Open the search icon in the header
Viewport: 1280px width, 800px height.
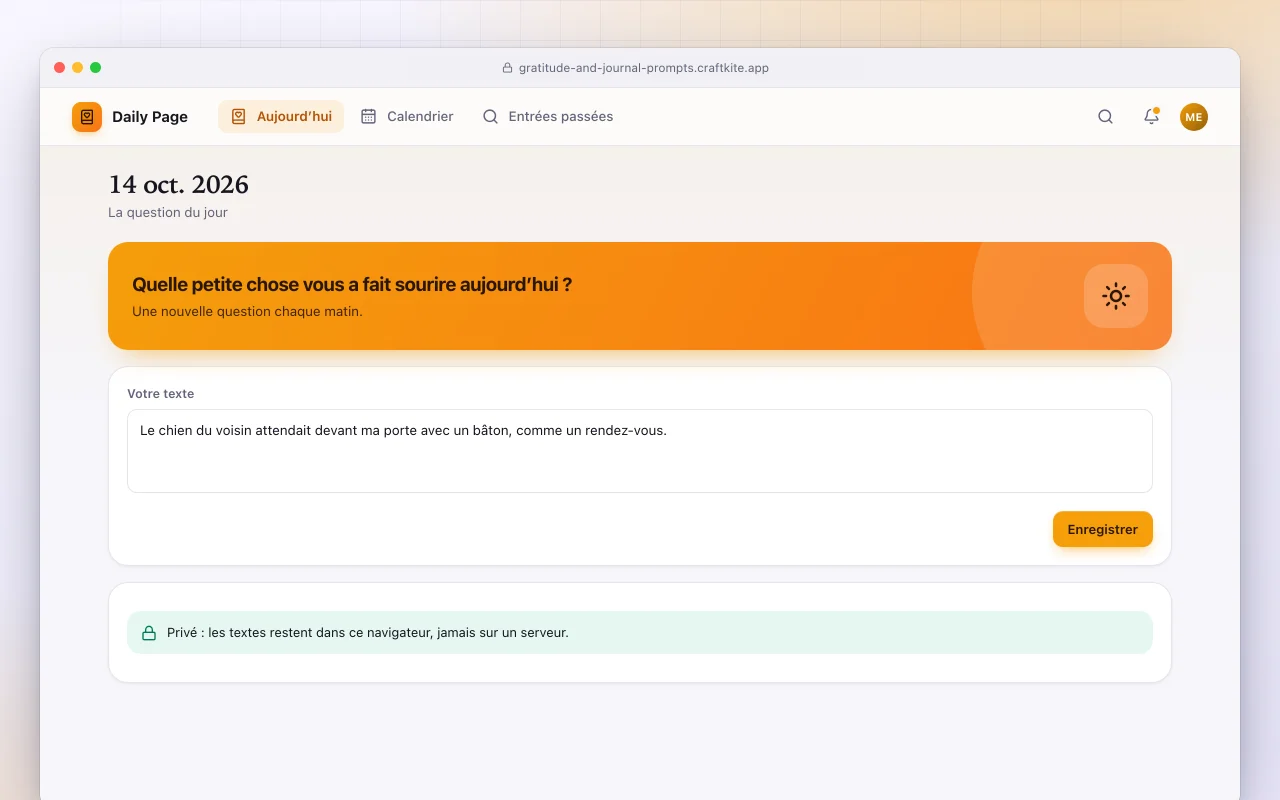coord(1105,117)
